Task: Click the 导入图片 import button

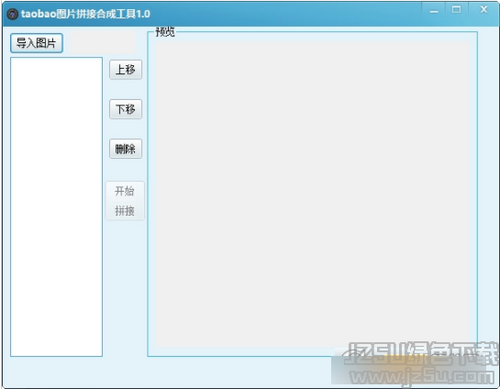Action: [36, 43]
